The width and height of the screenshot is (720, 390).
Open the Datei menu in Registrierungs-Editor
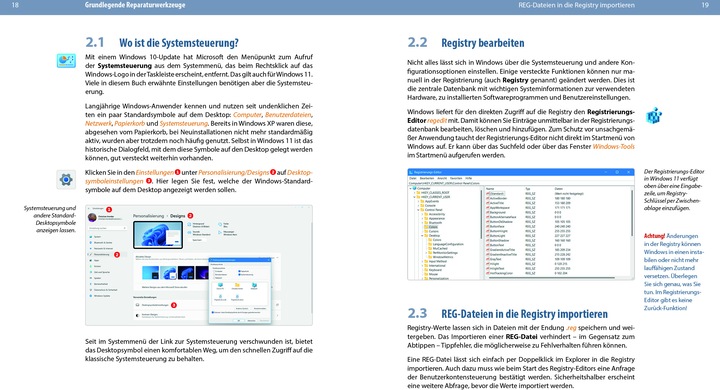[x=413, y=178]
